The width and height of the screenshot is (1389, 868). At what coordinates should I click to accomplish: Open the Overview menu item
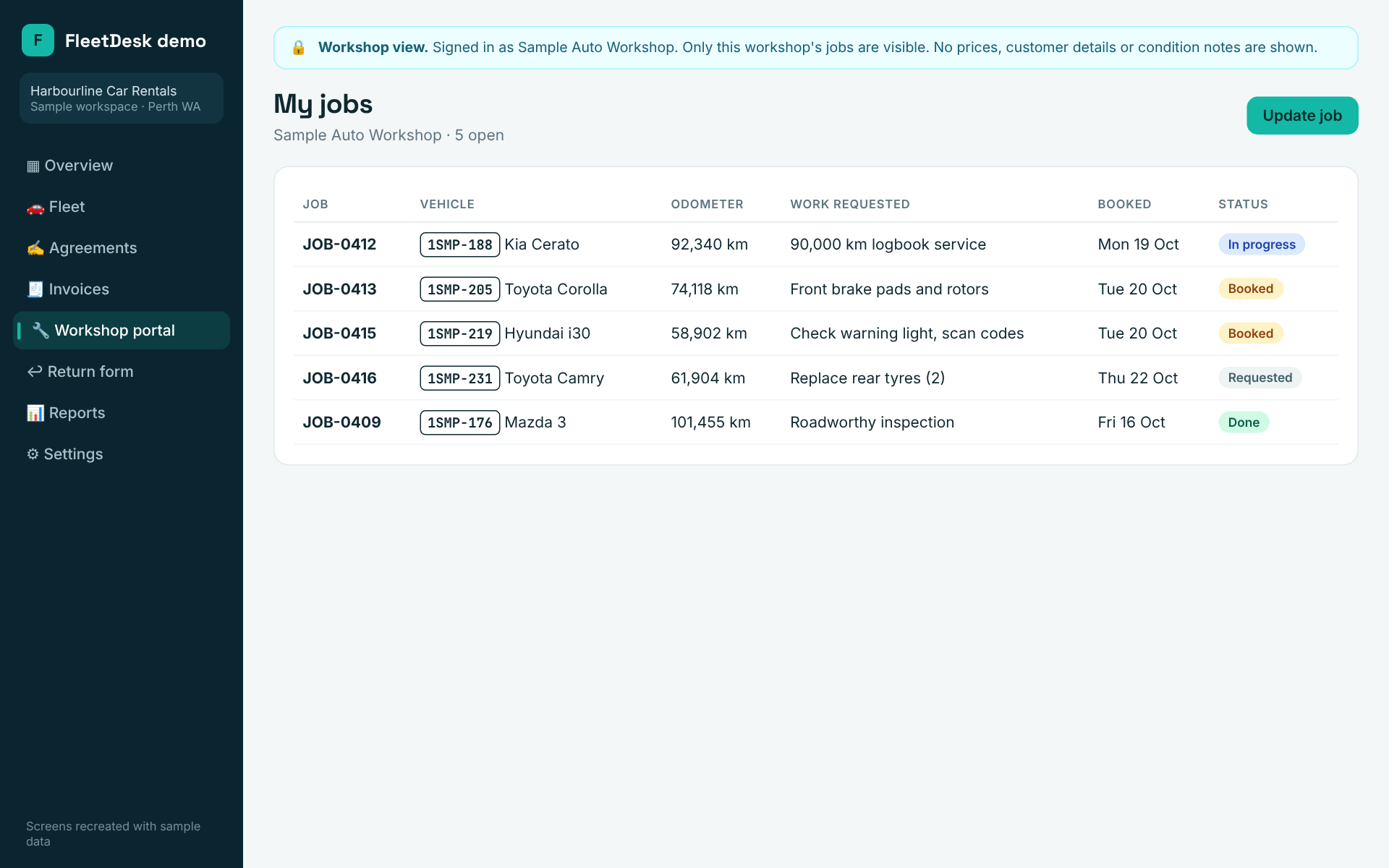[x=122, y=166]
